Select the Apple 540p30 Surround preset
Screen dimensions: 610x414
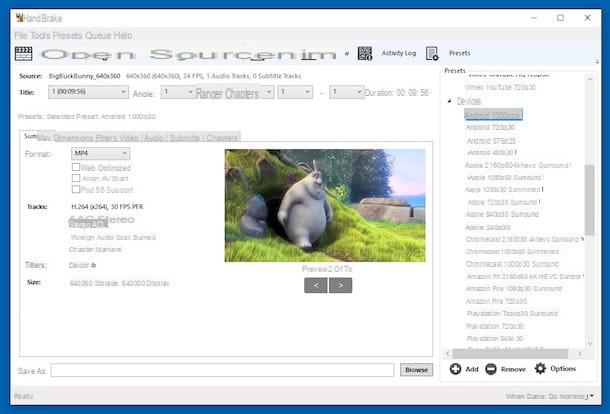pyautogui.click(x=502, y=214)
